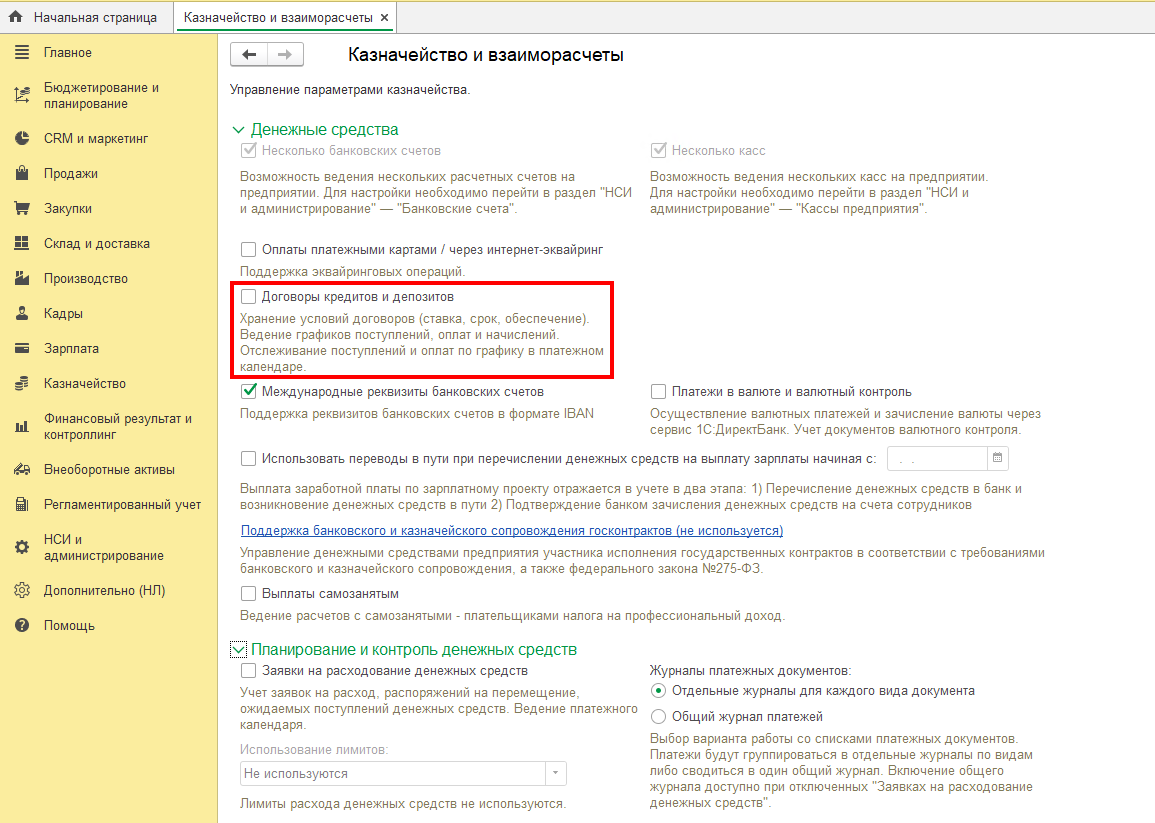Open the НСИ и администрирование section
Screen dimensions: 1155x823
tap(104, 547)
